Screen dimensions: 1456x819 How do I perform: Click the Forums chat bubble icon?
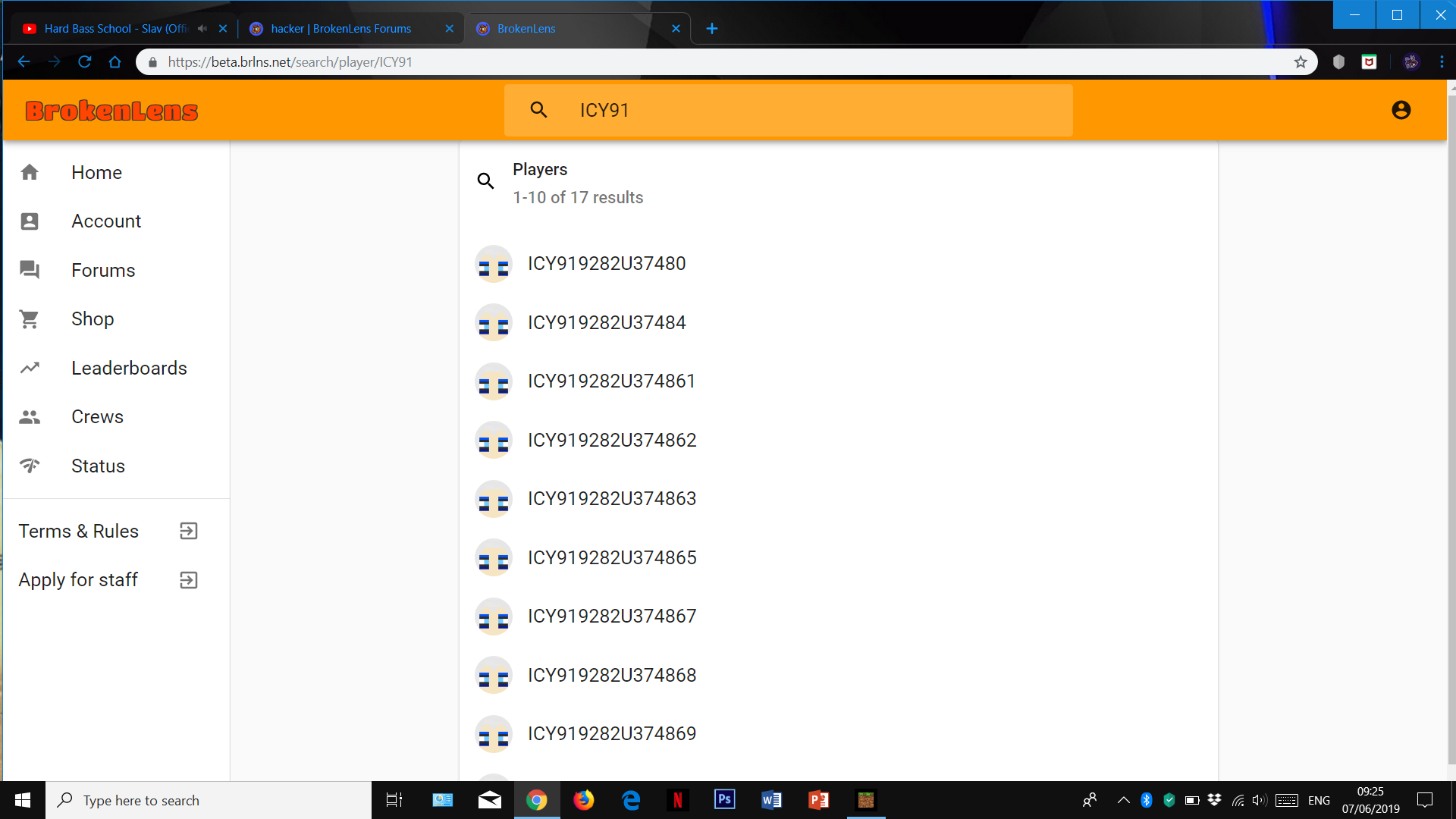click(x=30, y=270)
